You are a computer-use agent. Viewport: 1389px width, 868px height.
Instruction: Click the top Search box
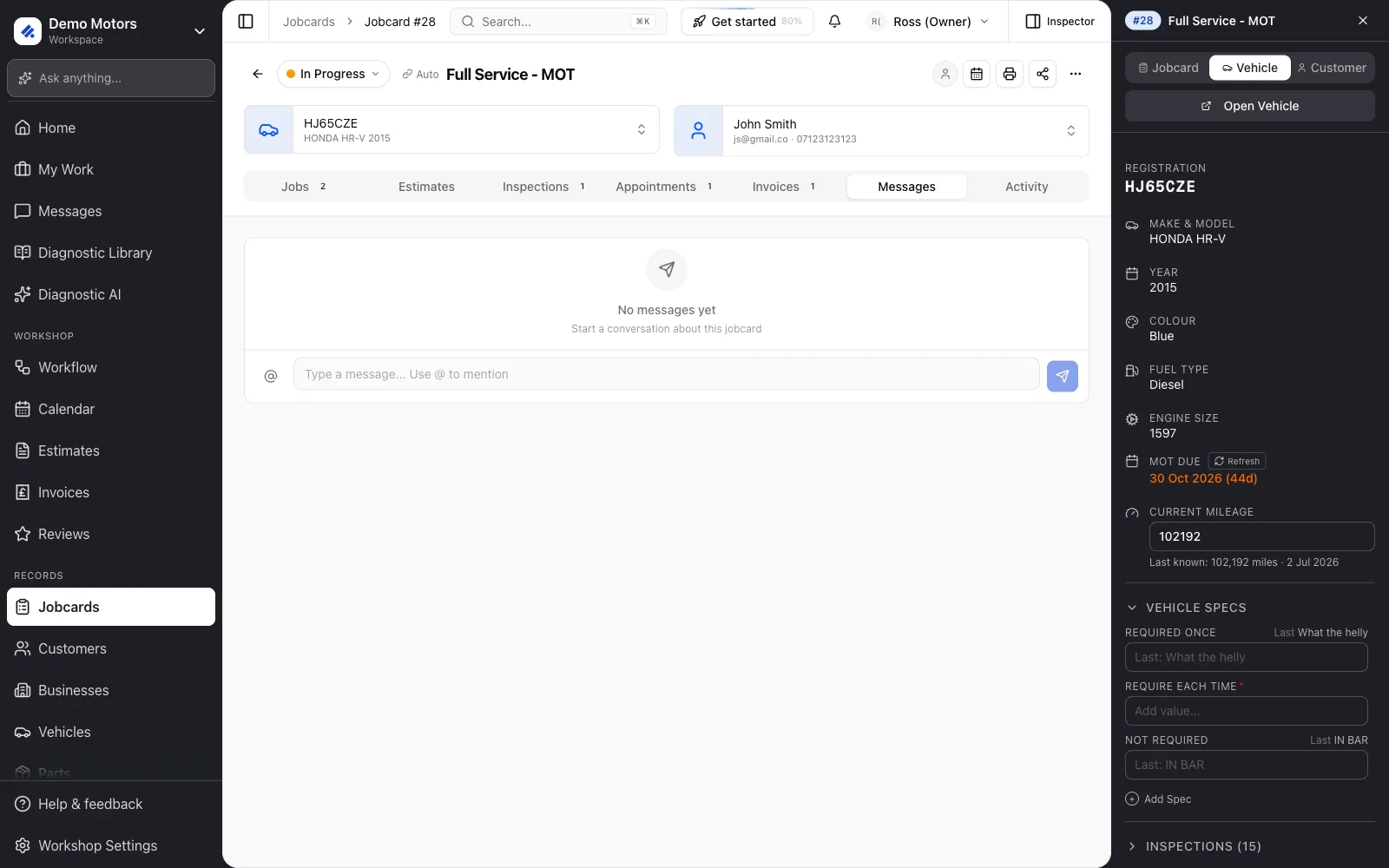coord(558,22)
